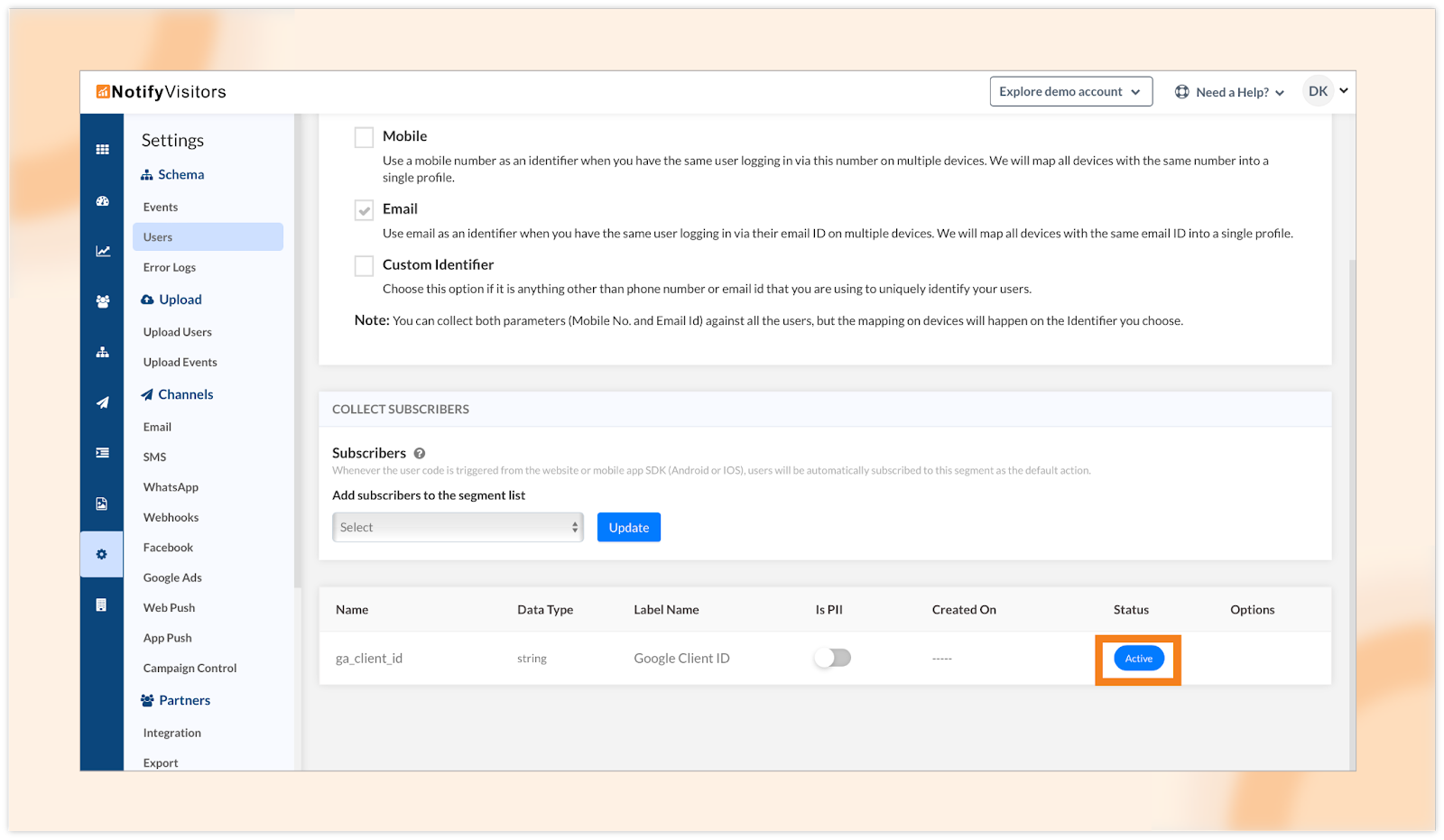Click the Partners people icon

147,700
